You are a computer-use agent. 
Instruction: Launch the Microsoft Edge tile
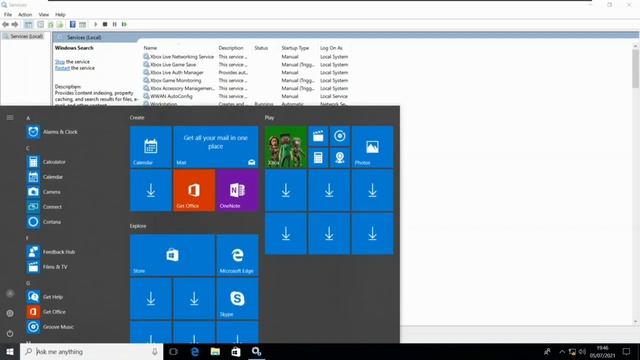tap(238, 255)
